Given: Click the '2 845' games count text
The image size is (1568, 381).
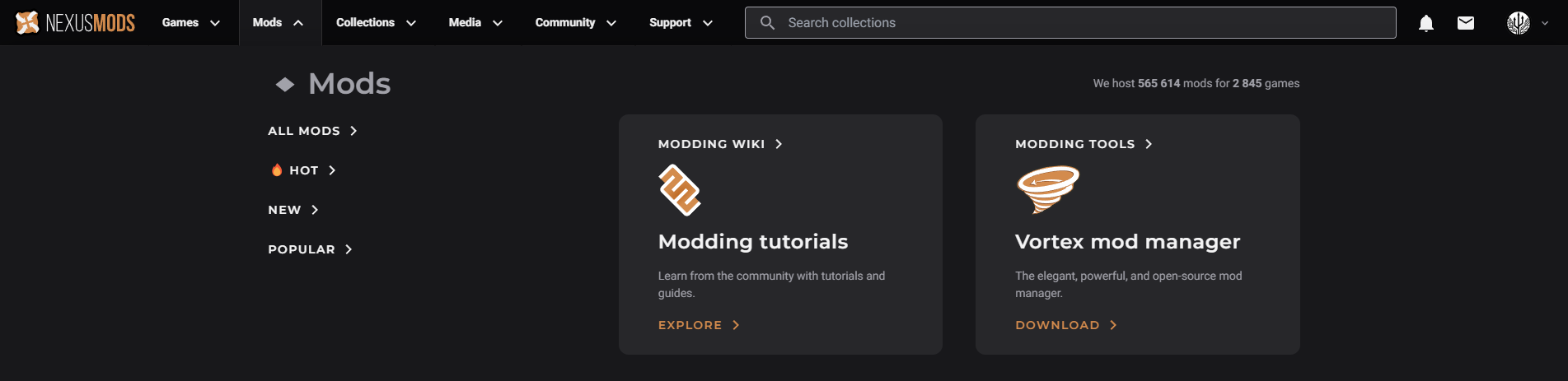Looking at the screenshot, I should point(1247,83).
